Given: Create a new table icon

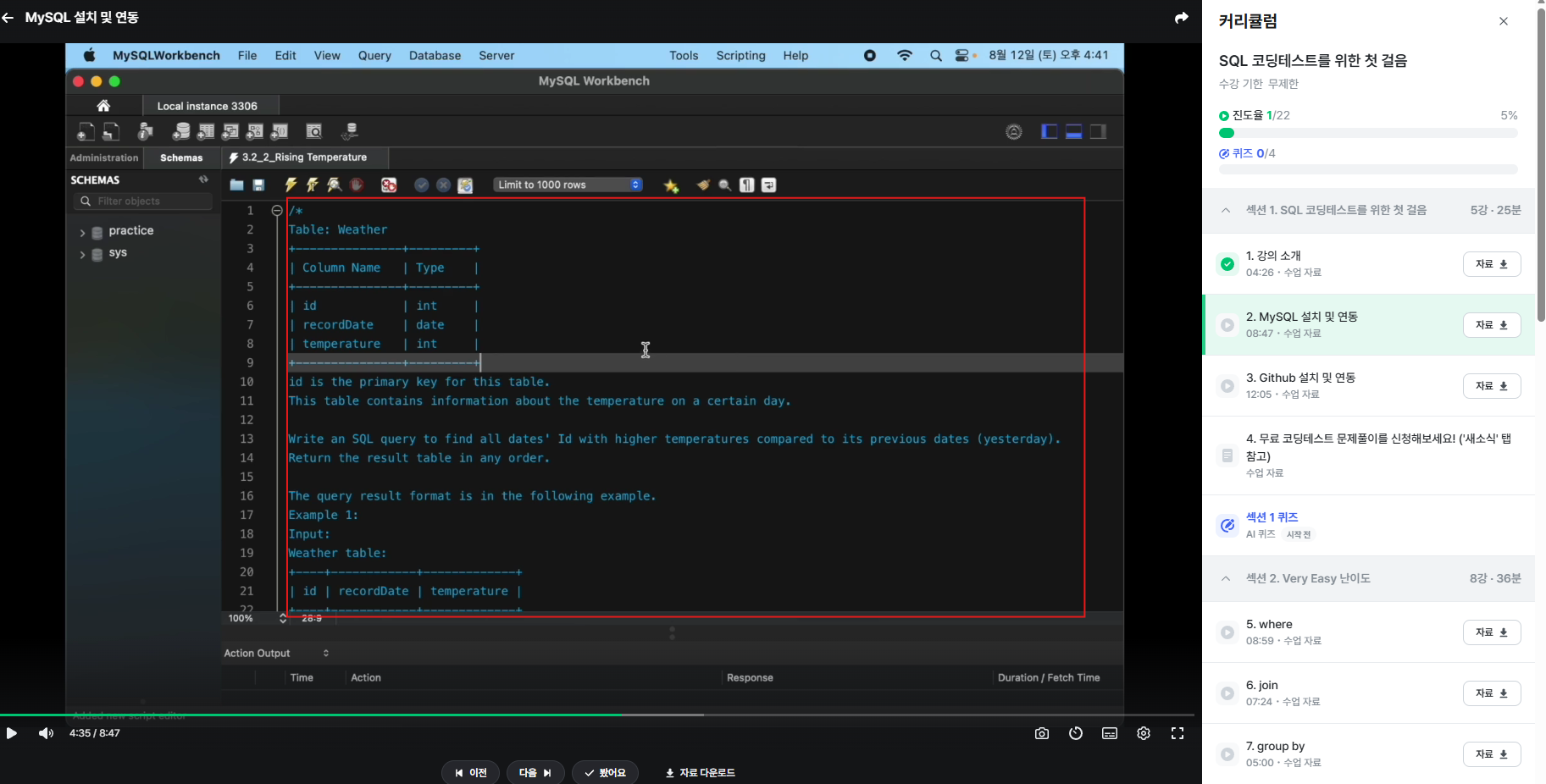Looking at the screenshot, I should point(206,131).
